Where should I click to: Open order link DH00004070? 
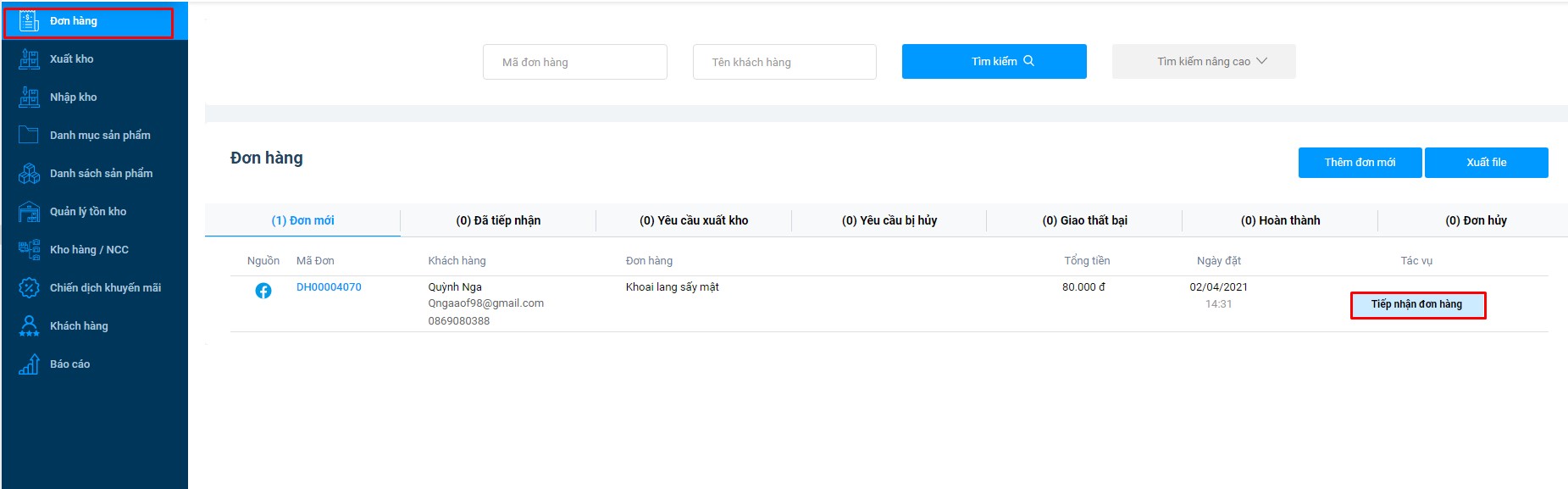click(x=329, y=287)
